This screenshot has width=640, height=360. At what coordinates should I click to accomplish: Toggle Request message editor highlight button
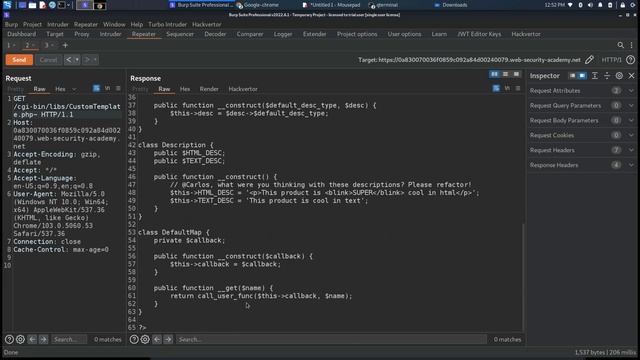point(96,88)
